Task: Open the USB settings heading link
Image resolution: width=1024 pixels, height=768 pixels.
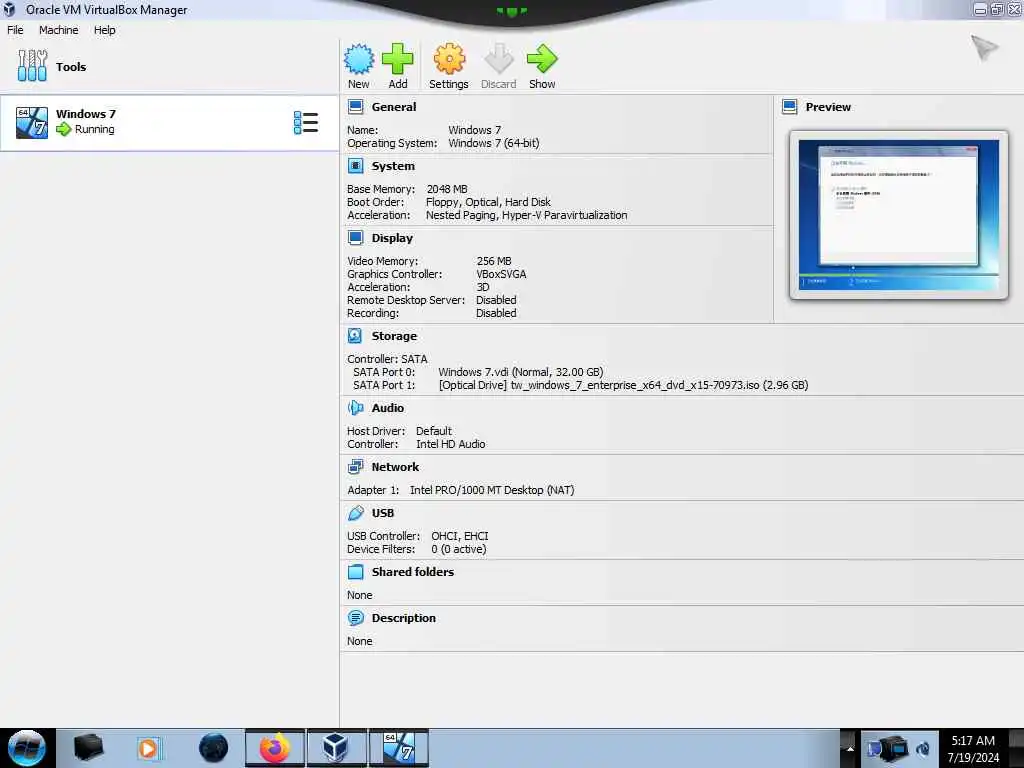Action: (383, 513)
